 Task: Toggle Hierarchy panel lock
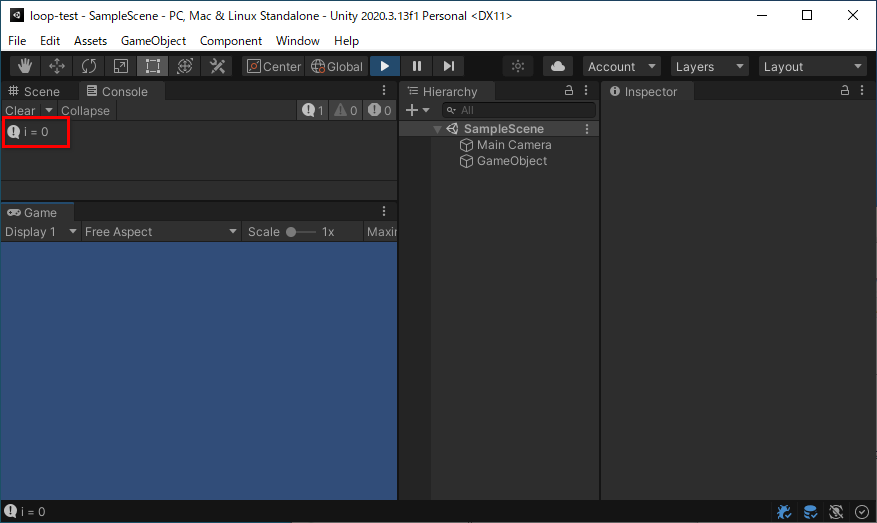[569, 91]
